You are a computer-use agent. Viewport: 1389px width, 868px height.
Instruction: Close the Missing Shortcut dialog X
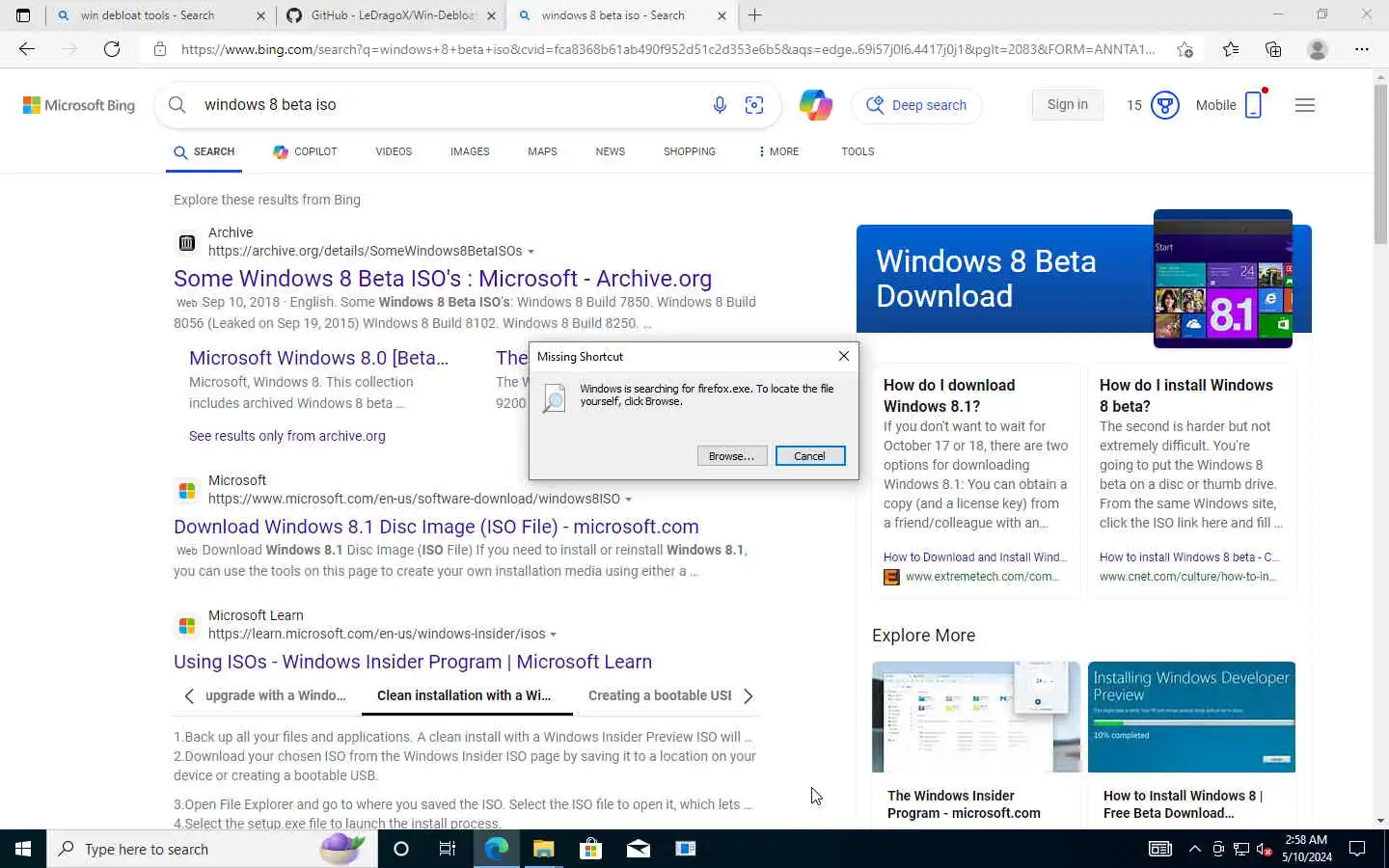click(x=844, y=356)
